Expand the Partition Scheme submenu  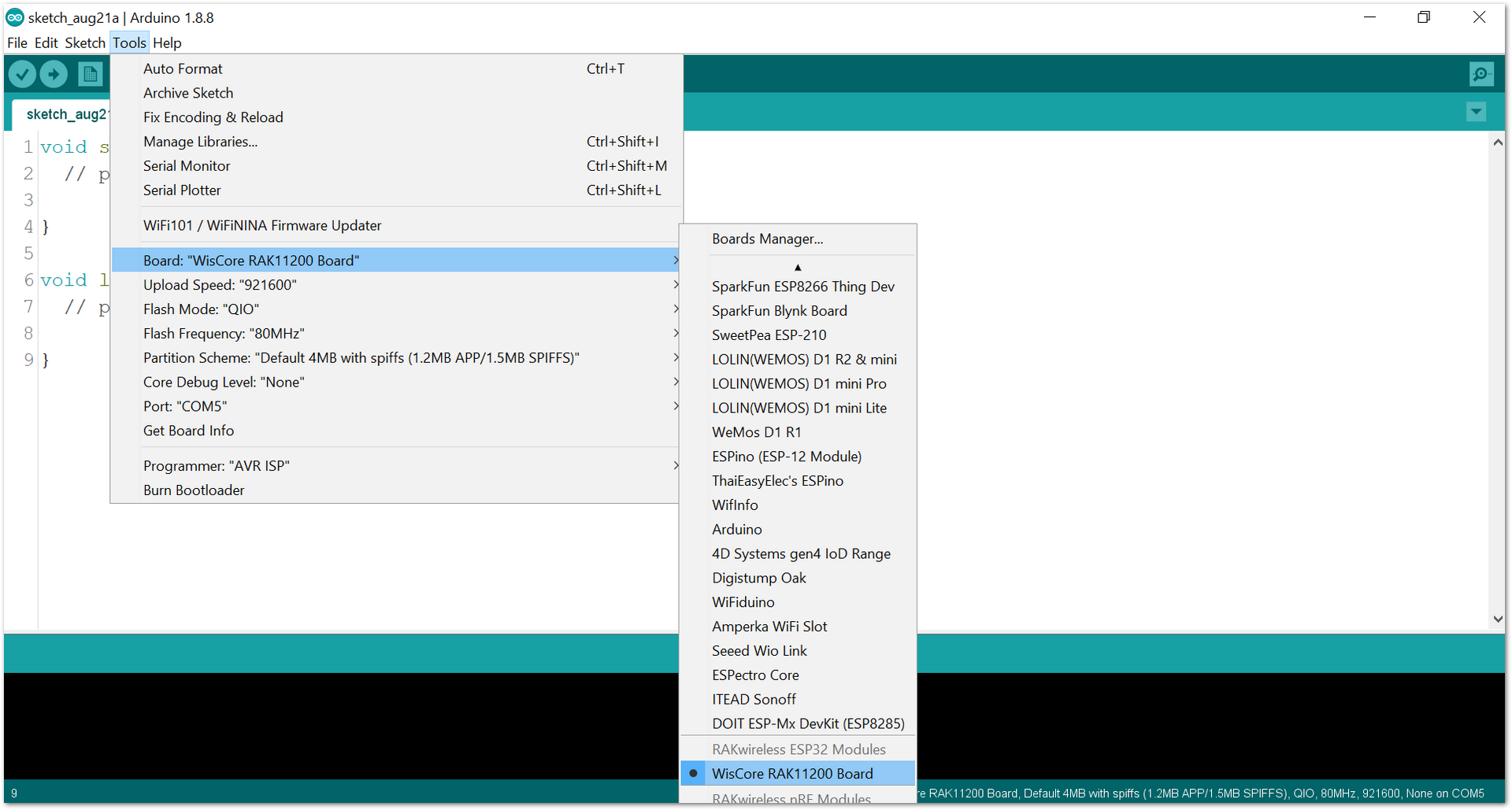396,358
